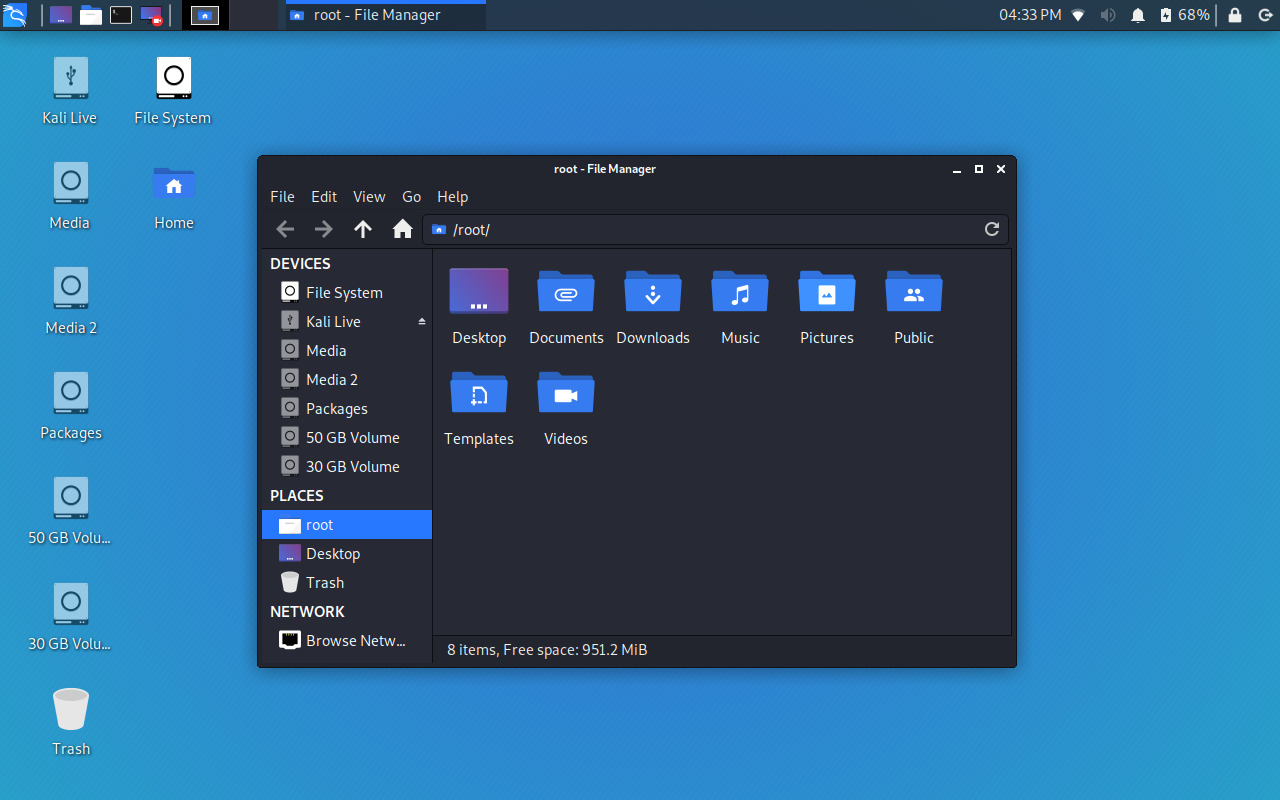Screen dimensions: 1280x800
Task: Open the Templates folder
Action: coord(479,402)
